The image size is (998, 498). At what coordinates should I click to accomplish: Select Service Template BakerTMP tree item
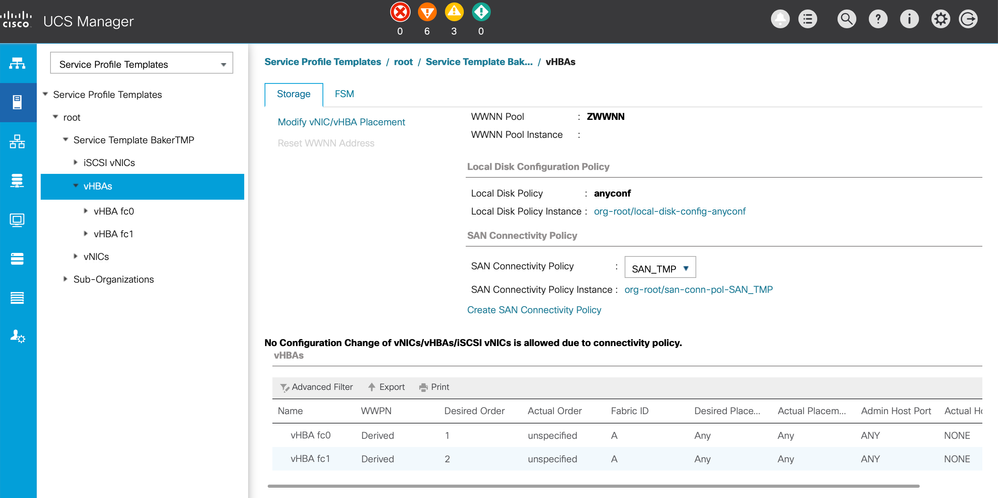coord(134,140)
